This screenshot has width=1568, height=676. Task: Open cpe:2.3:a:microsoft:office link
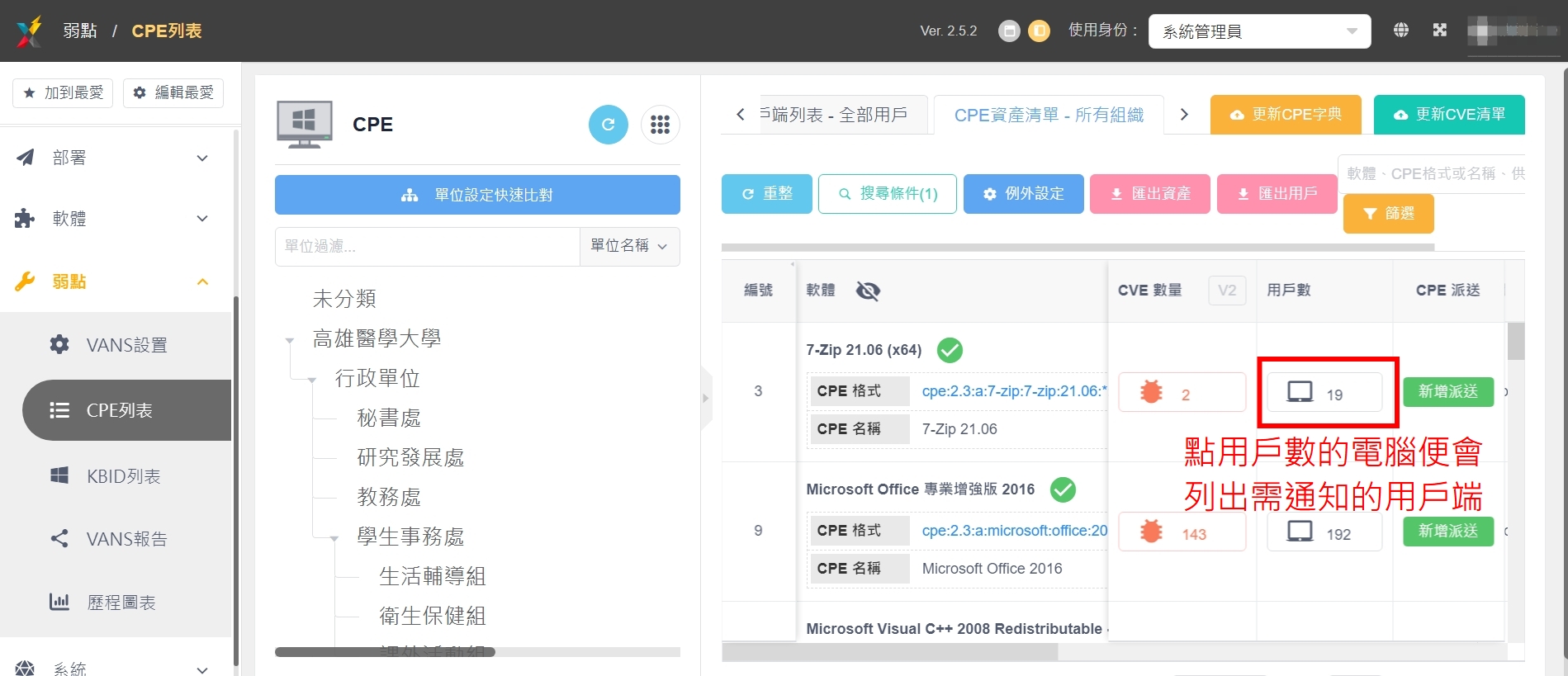[1014, 531]
